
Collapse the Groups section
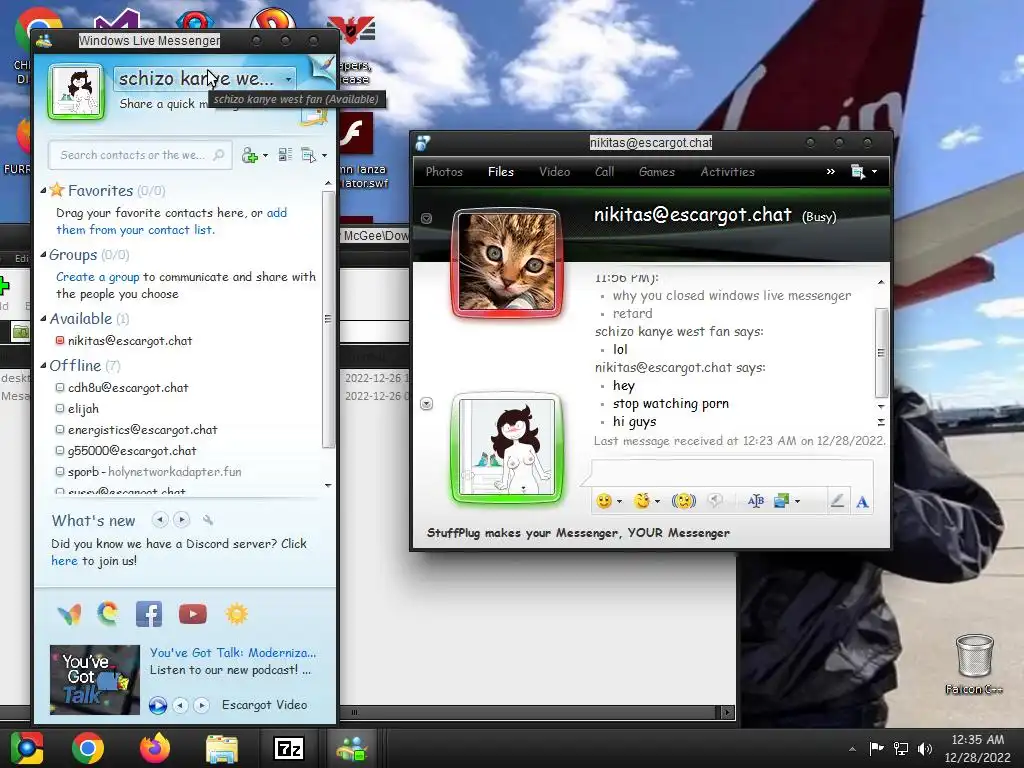43,255
